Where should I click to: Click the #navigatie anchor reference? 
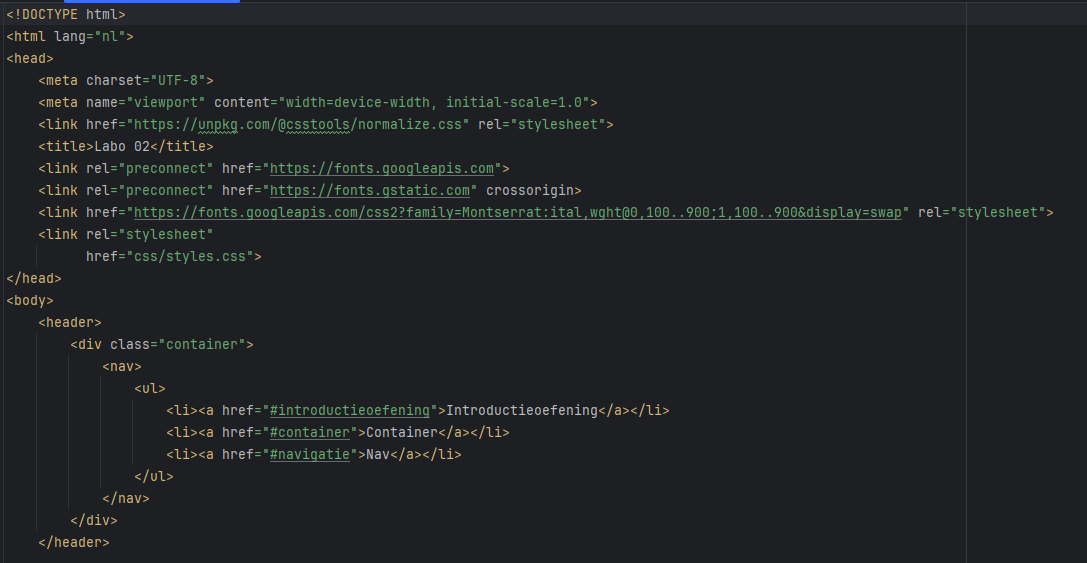coord(309,455)
